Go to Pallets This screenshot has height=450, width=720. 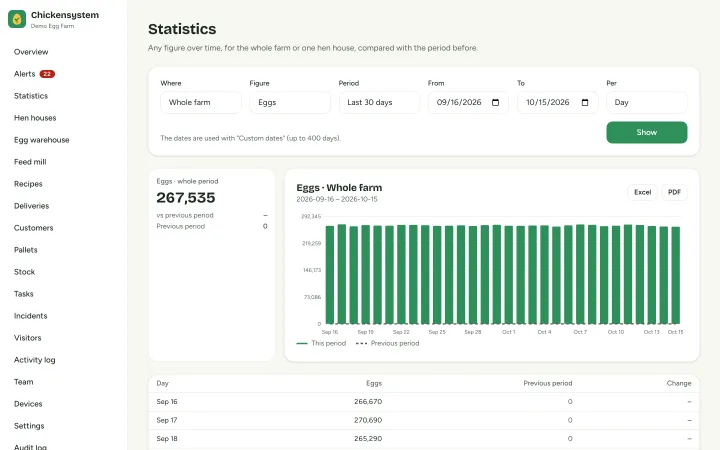click(x=25, y=250)
